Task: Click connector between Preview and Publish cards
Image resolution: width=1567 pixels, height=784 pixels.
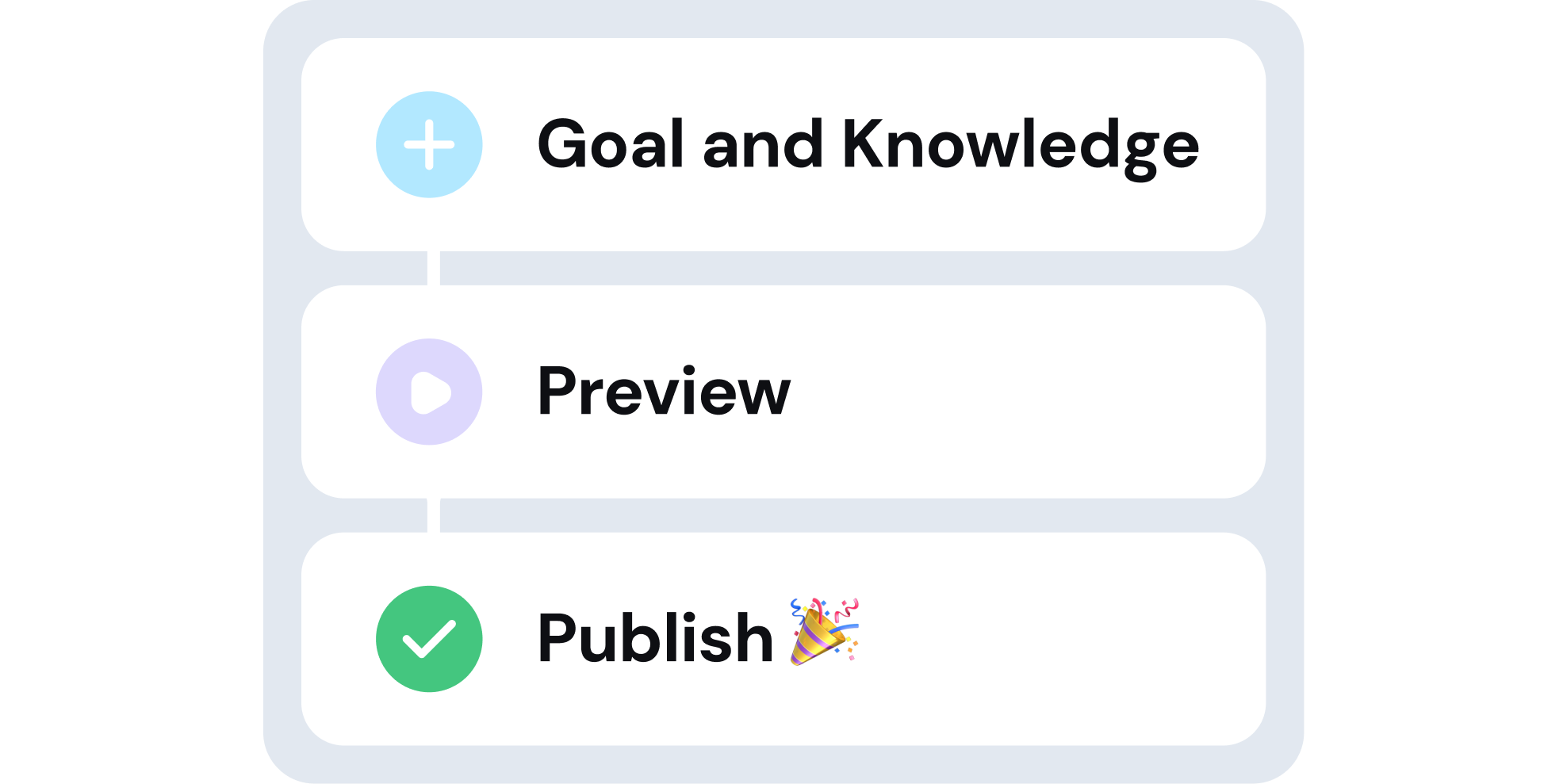Action: 433,515
